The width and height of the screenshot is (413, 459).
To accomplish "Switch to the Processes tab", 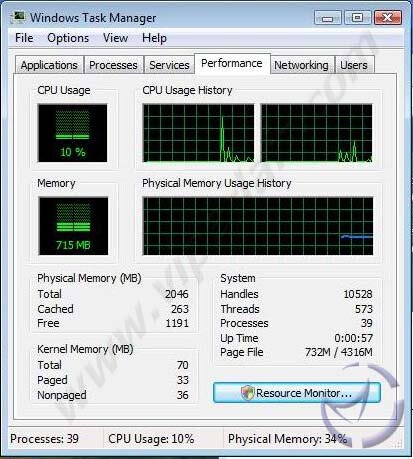I will point(113,65).
